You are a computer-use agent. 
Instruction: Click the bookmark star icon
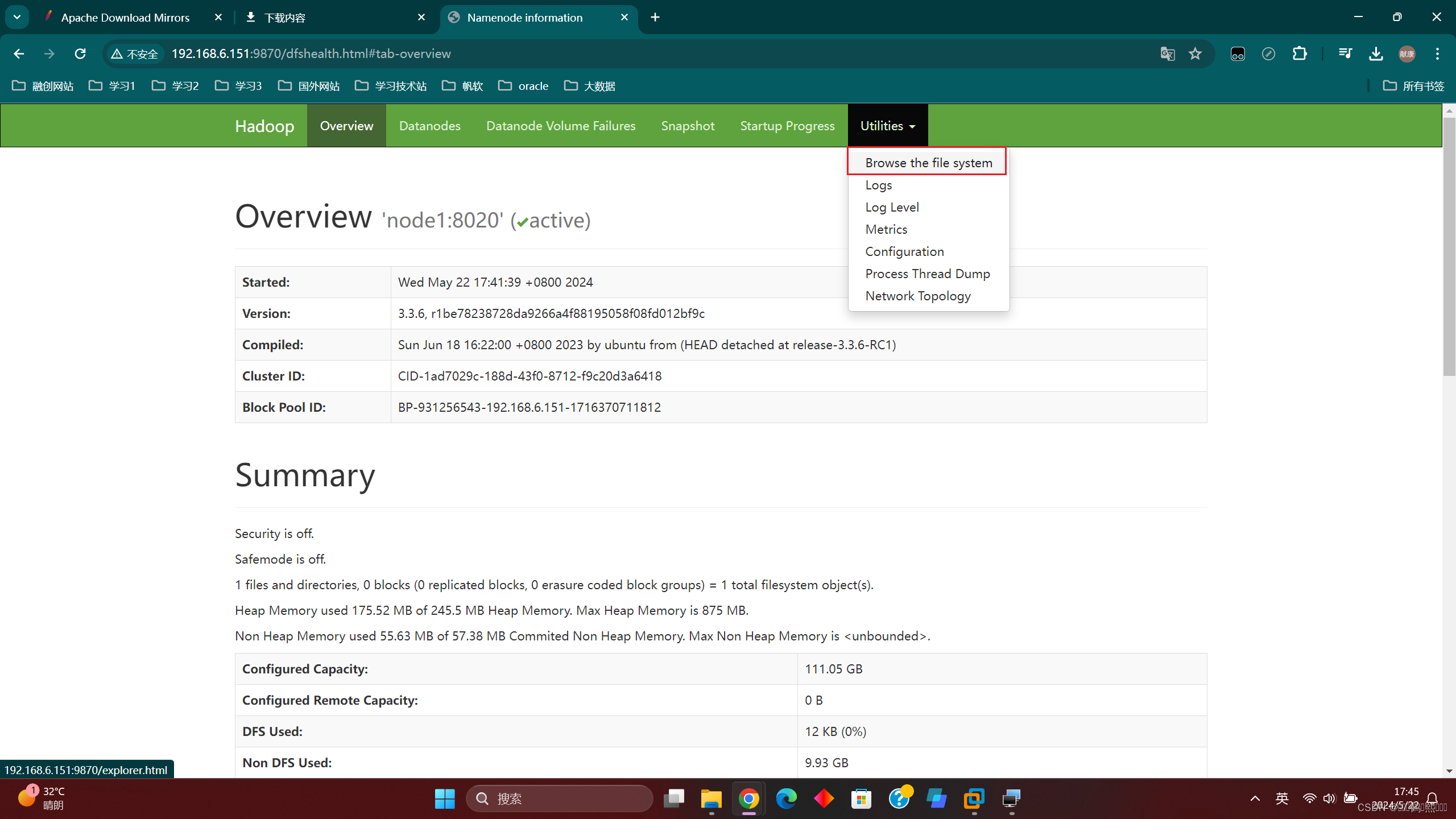tap(1195, 53)
